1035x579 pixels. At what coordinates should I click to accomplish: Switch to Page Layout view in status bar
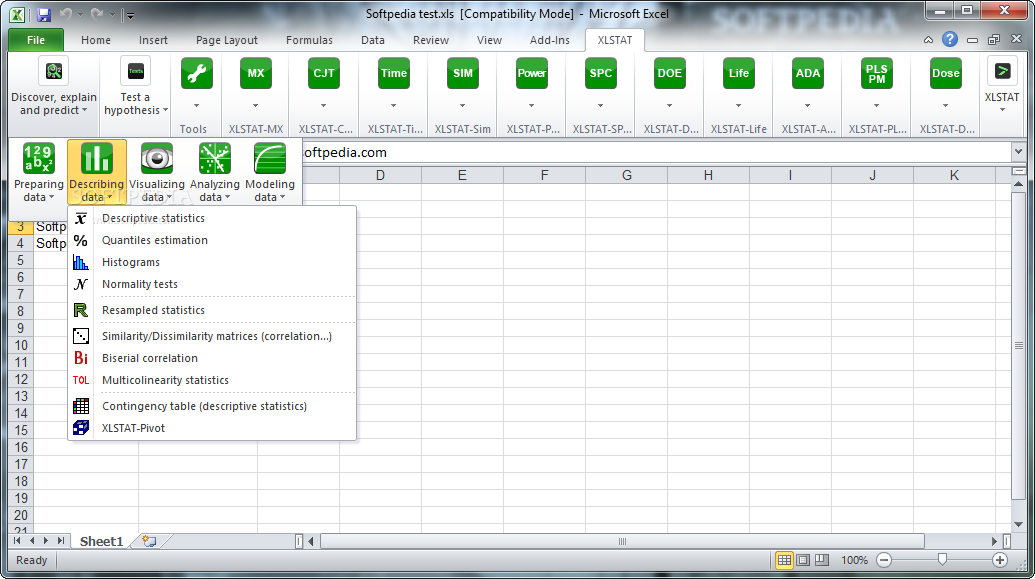click(803, 560)
